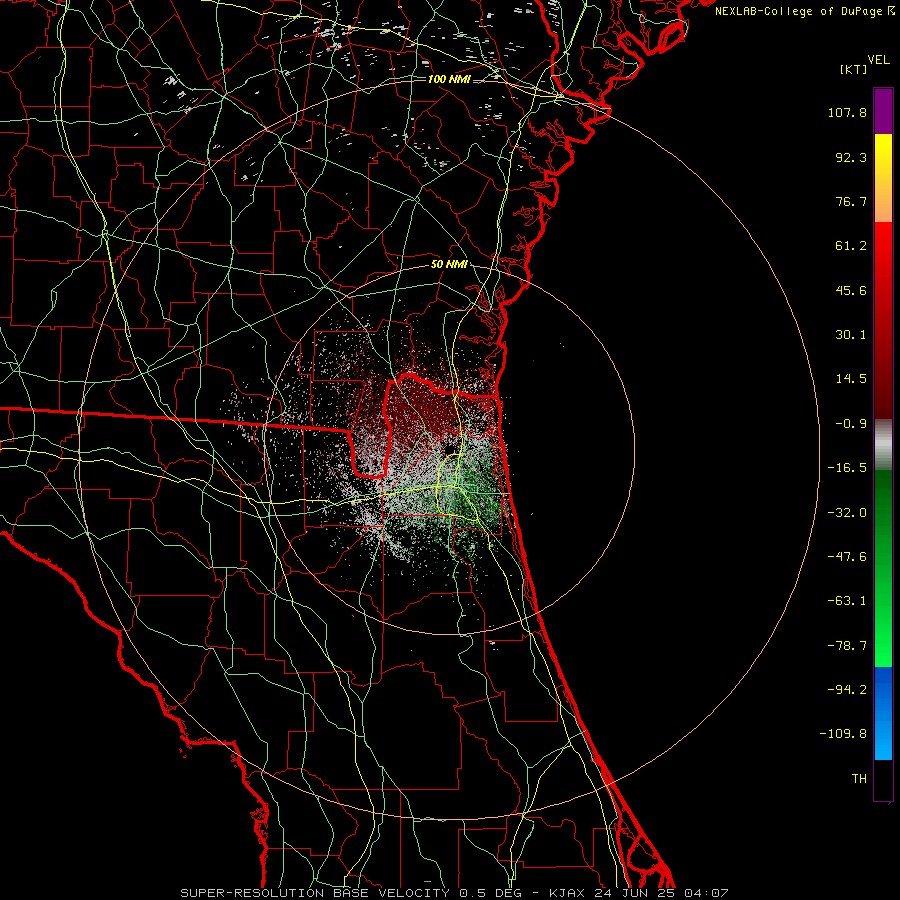Click the VEL legend heading

pyautogui.click(x=879, y=60)
